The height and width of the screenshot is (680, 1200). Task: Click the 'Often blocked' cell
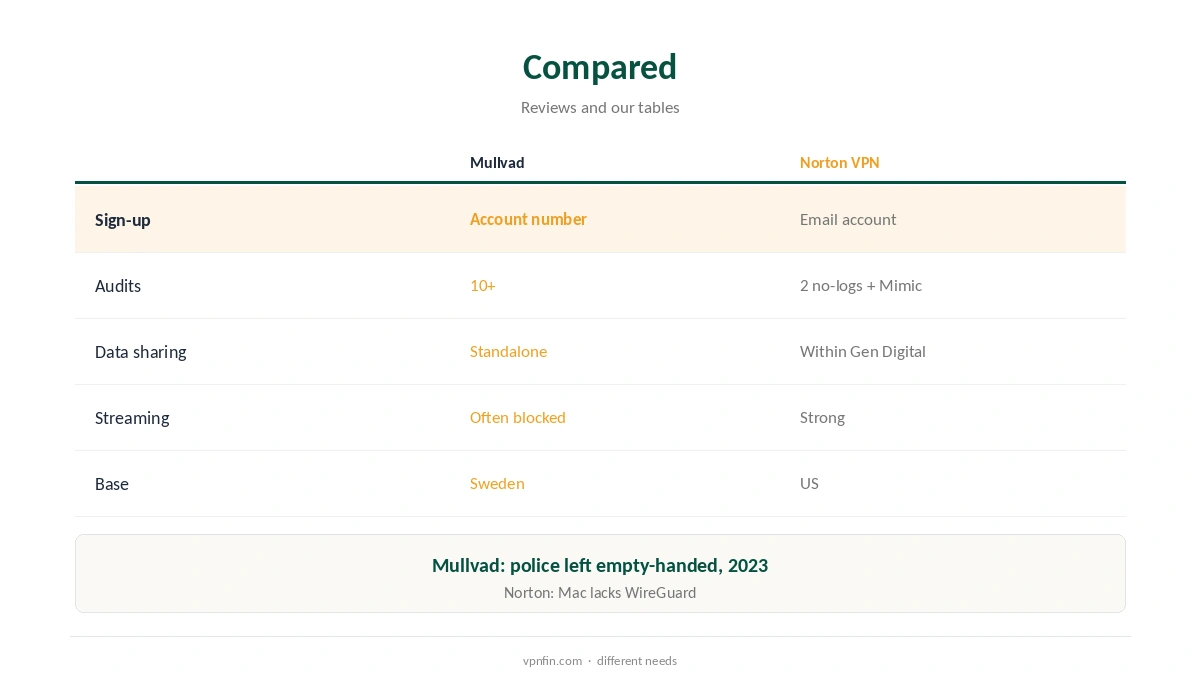point(518,417)
